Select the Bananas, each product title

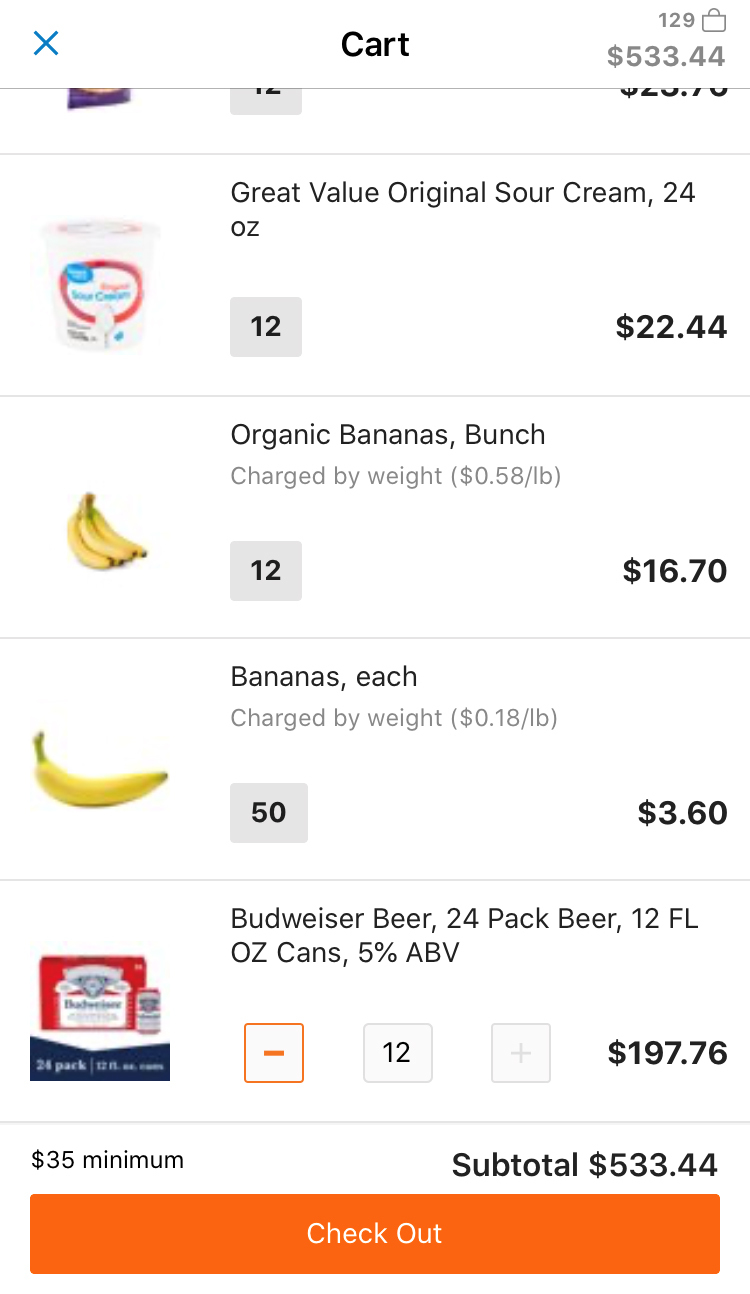tap(324, 677)
